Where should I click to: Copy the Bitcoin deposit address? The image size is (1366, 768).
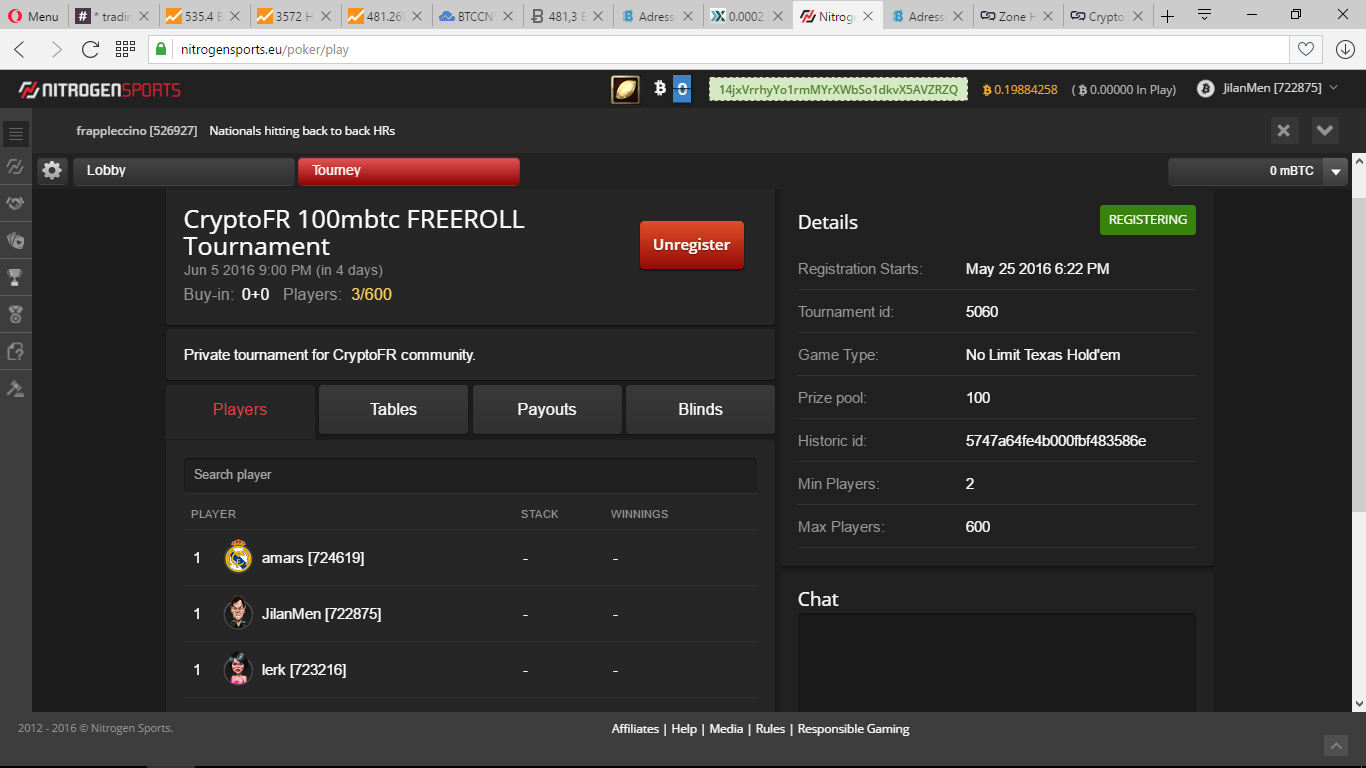pos(838,89)
